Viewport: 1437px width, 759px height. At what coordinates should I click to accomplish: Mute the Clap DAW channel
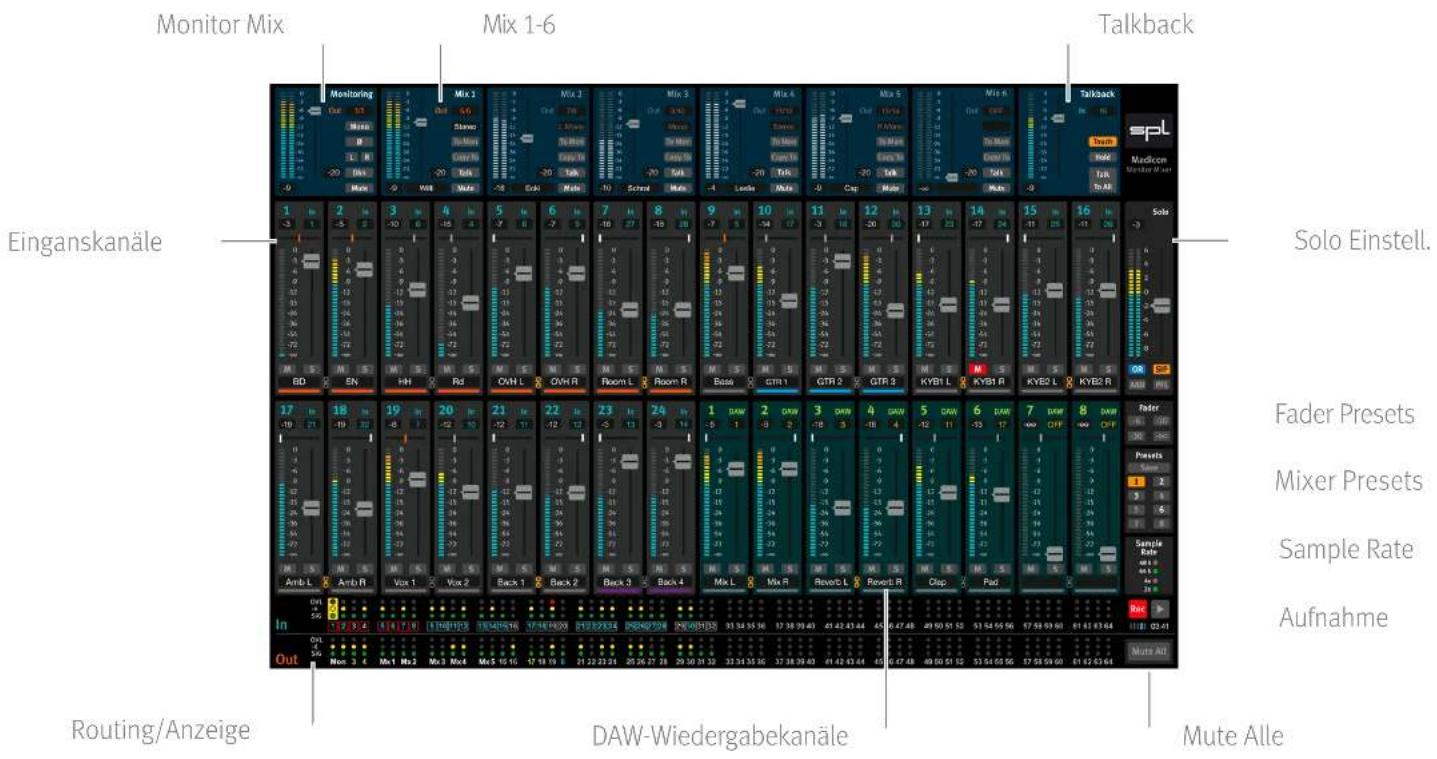pyautogui.click(x=927, y=568)
